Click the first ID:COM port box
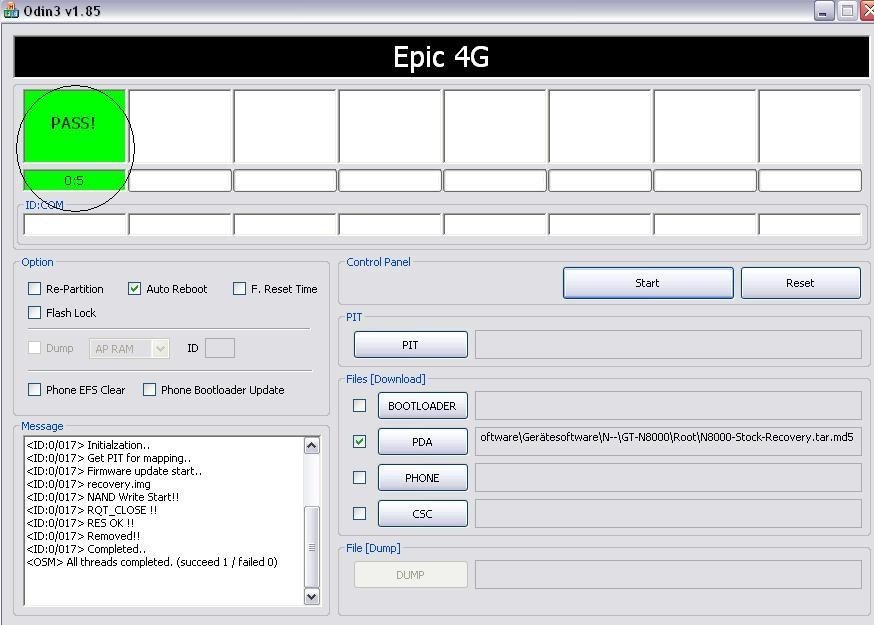The image size is (874, 625). tap(75, 225)
